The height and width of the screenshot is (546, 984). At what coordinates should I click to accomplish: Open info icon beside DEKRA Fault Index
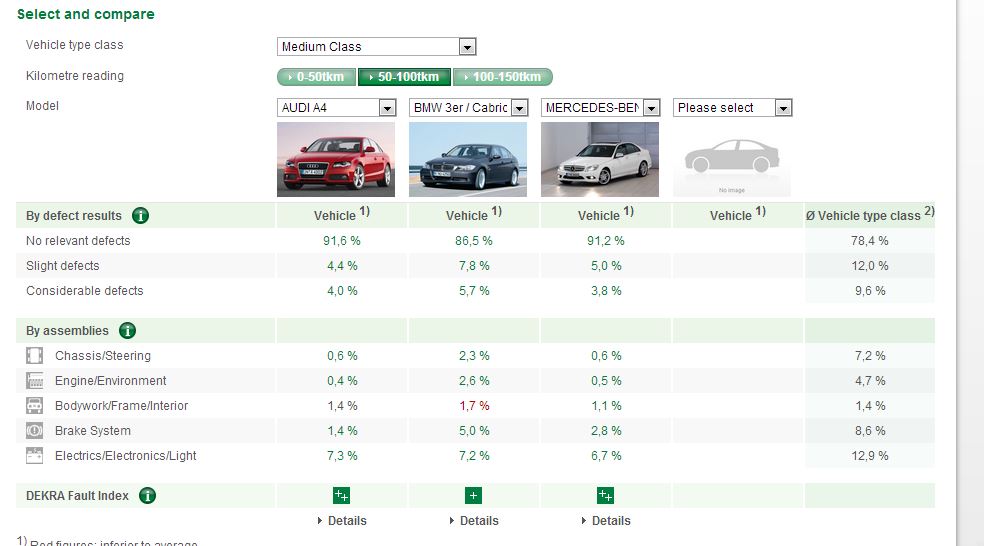click(147, 496)
